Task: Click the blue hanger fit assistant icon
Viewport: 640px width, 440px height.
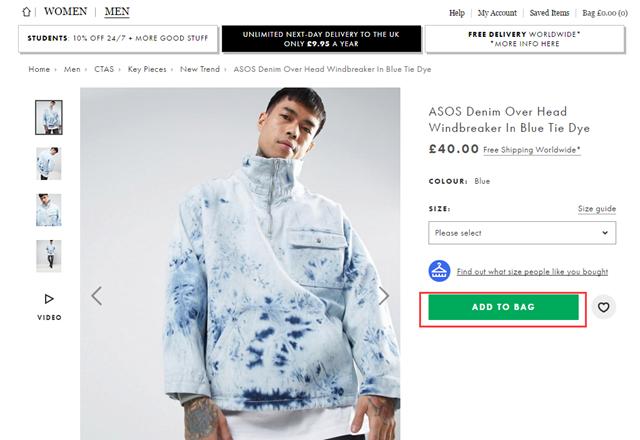Action: coord(438,271)
